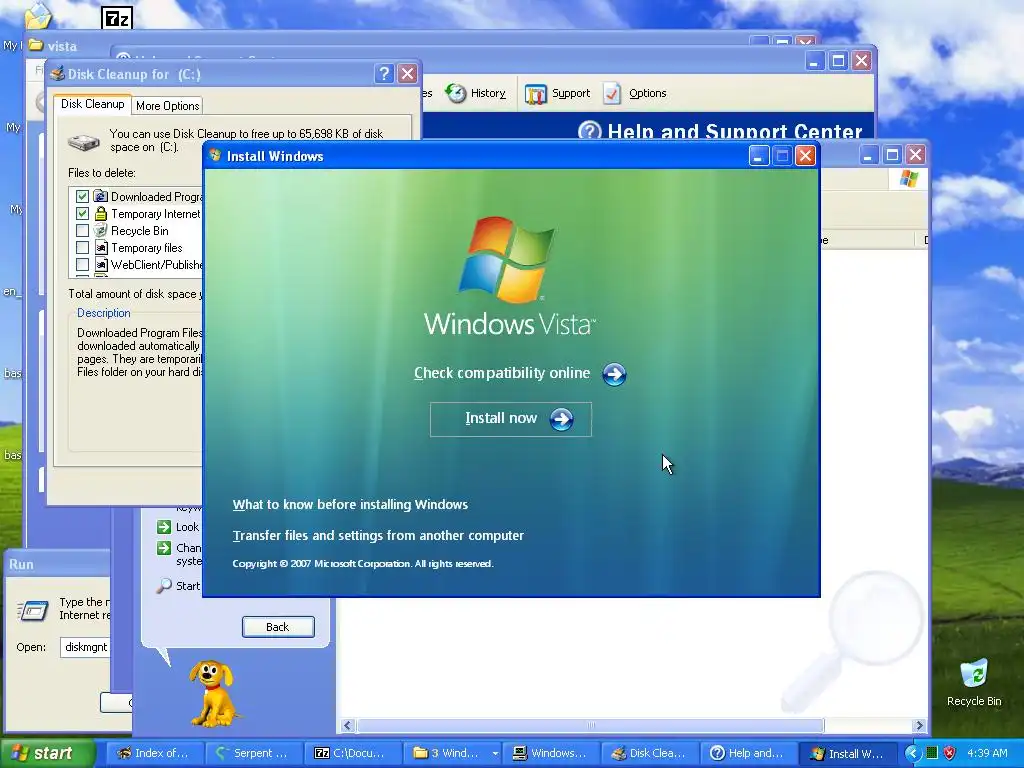
Task: Switch to 7-Zip C:\Docu taskbar button
Action: click(353, 753)
